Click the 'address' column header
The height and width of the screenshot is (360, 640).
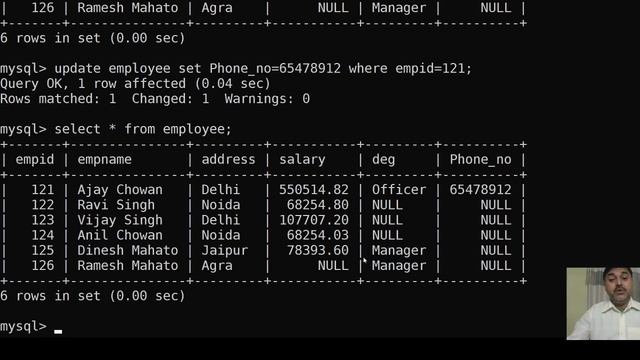[228, 159]
